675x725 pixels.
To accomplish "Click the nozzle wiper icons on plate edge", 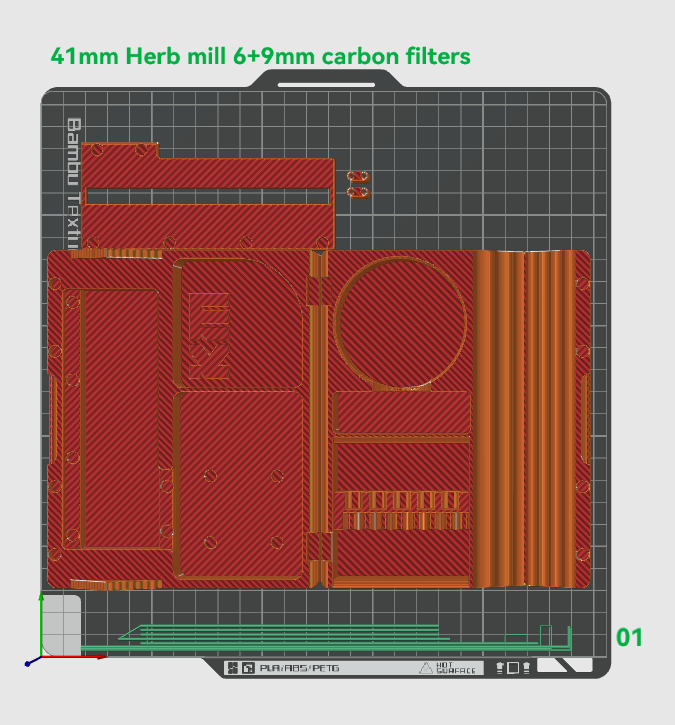I will point(513,668).
